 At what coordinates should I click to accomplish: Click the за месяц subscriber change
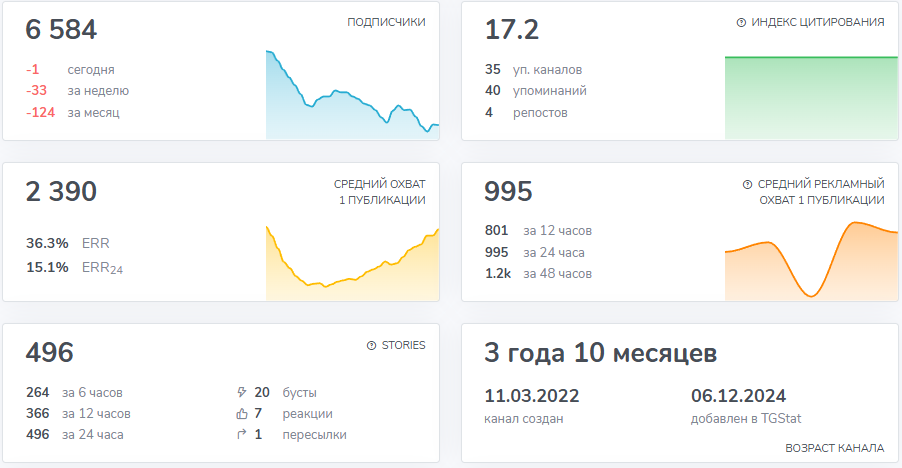pyautogui.click(x=72, y=113)
